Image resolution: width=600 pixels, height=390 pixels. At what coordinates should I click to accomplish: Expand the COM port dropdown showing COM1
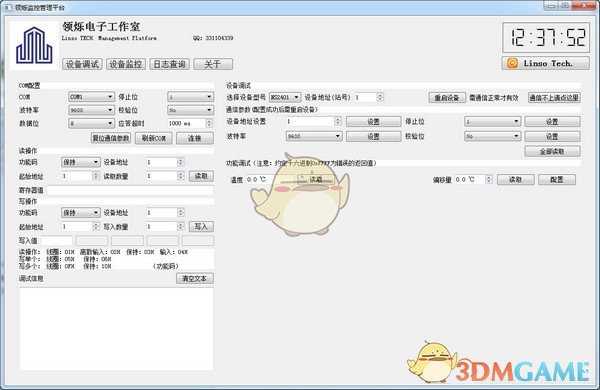91,97
